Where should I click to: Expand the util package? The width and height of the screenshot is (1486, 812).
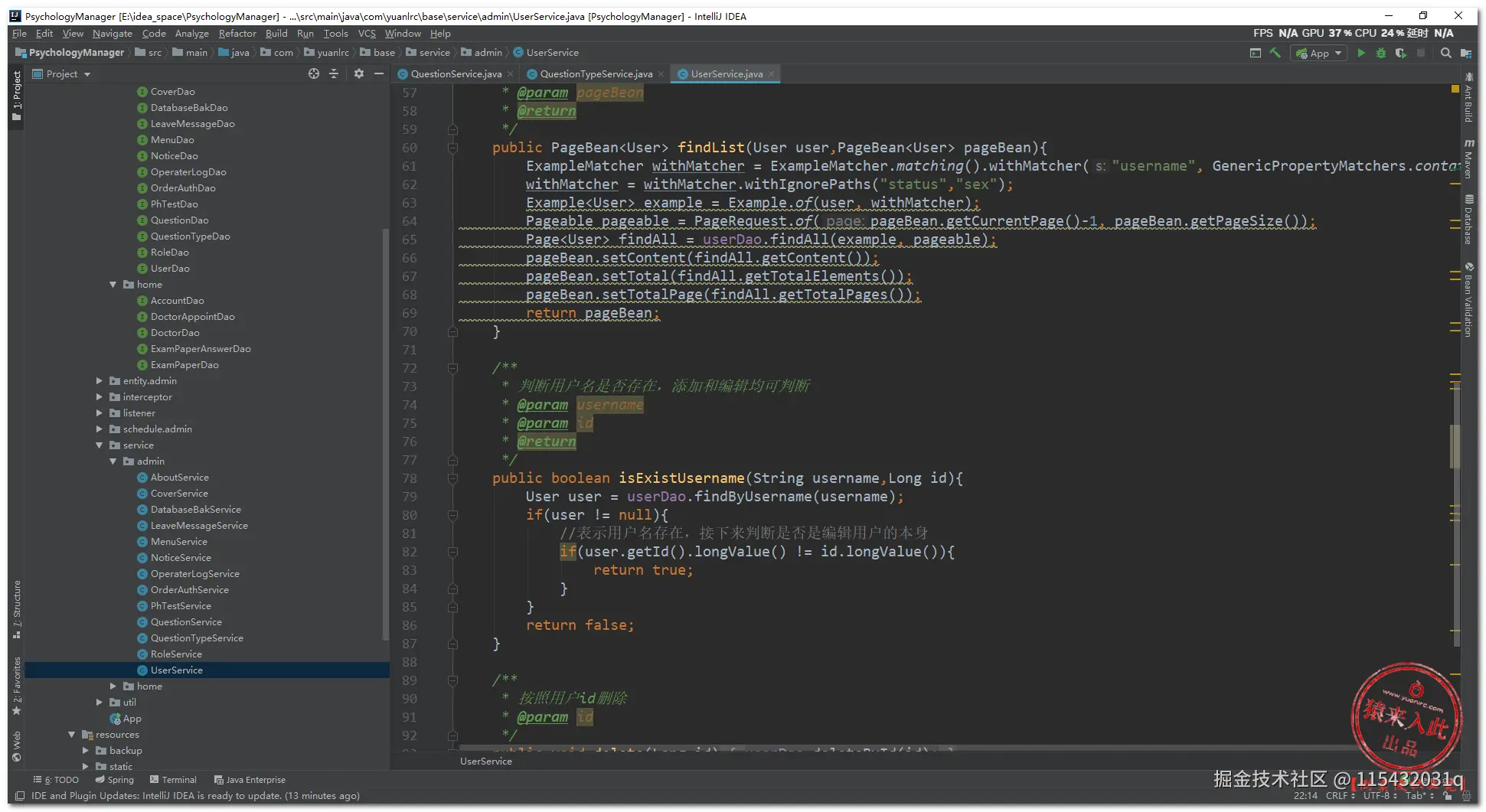coord(100,703)
